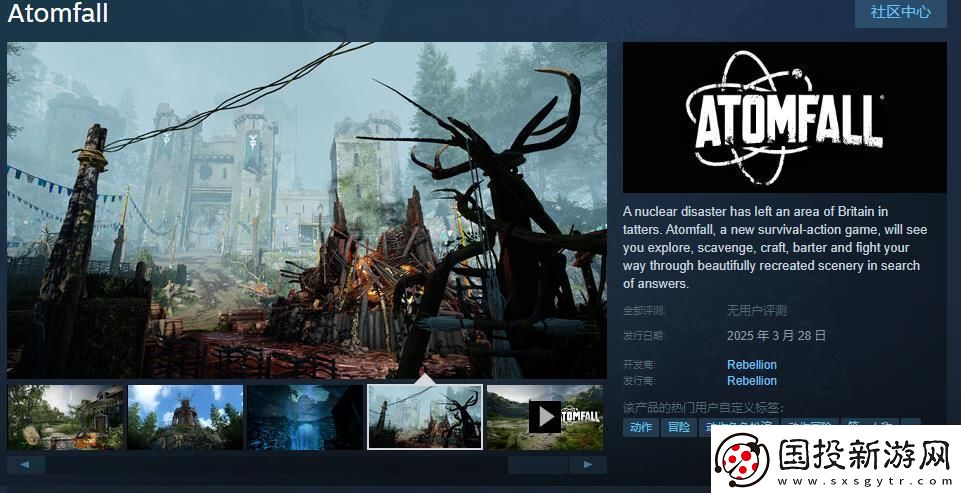This screenshot has width=961, height=493.
Task: Click the 动作 action tag
Action: pos(641,427)
